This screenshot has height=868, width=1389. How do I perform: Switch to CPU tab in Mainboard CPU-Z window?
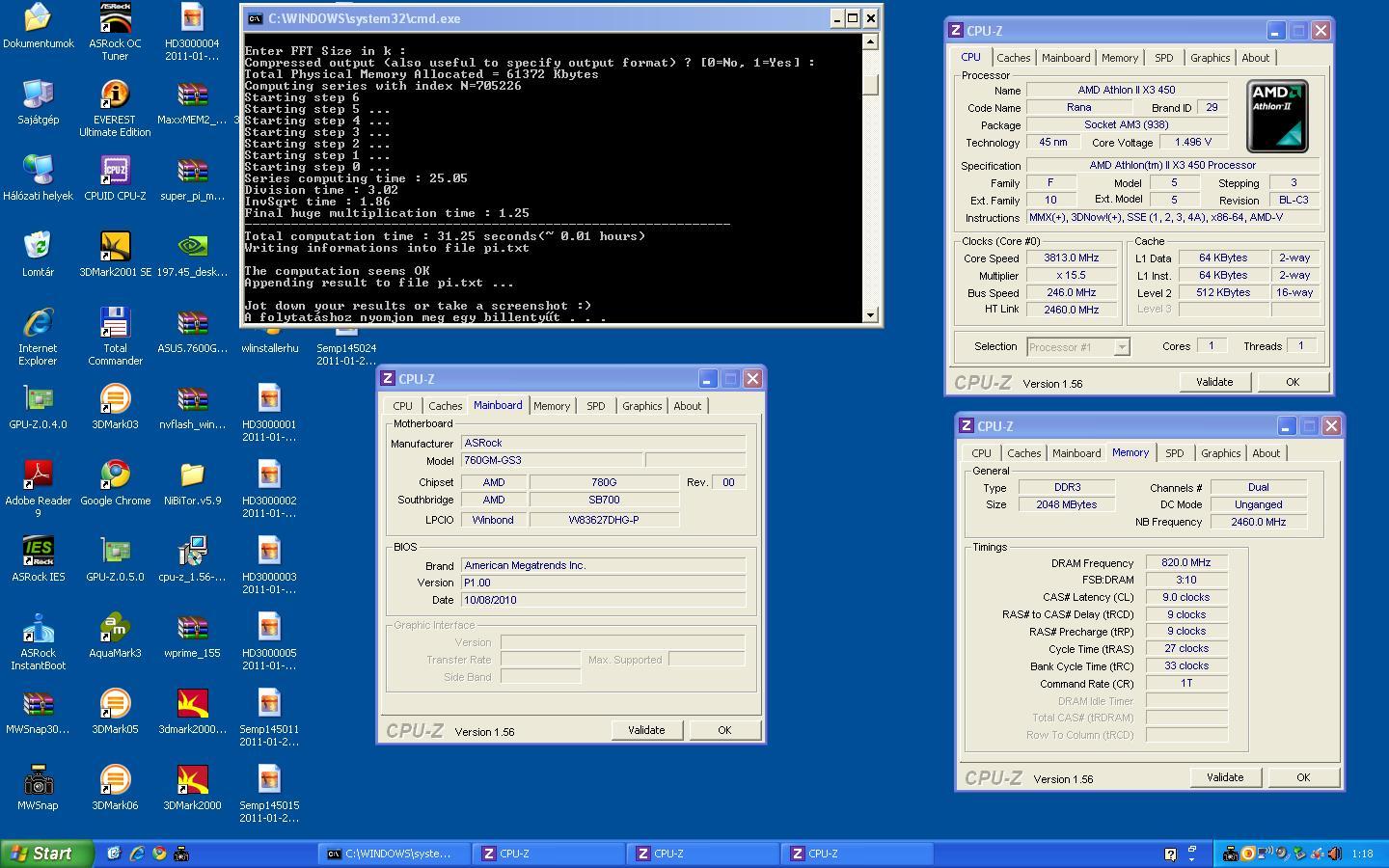pyautogui.click(x=402, y=406)
